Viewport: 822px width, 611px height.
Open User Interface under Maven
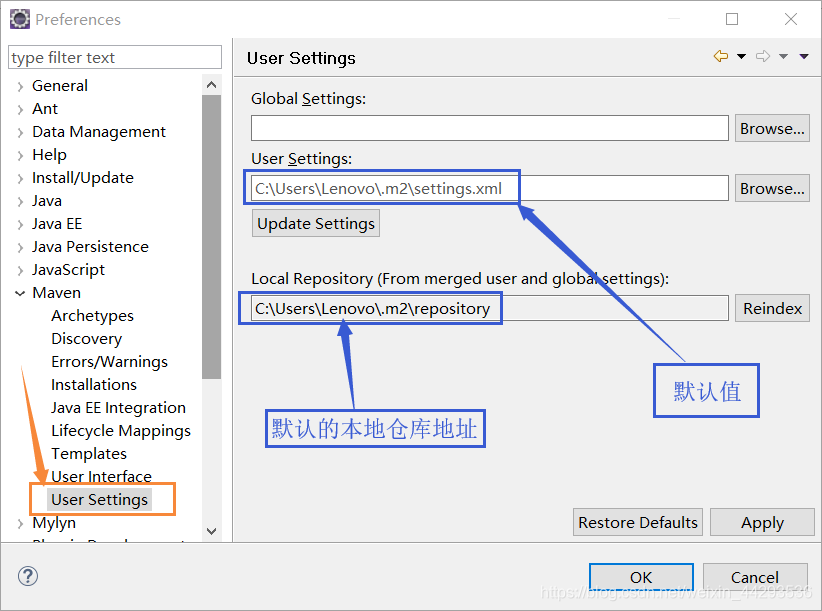101,476
